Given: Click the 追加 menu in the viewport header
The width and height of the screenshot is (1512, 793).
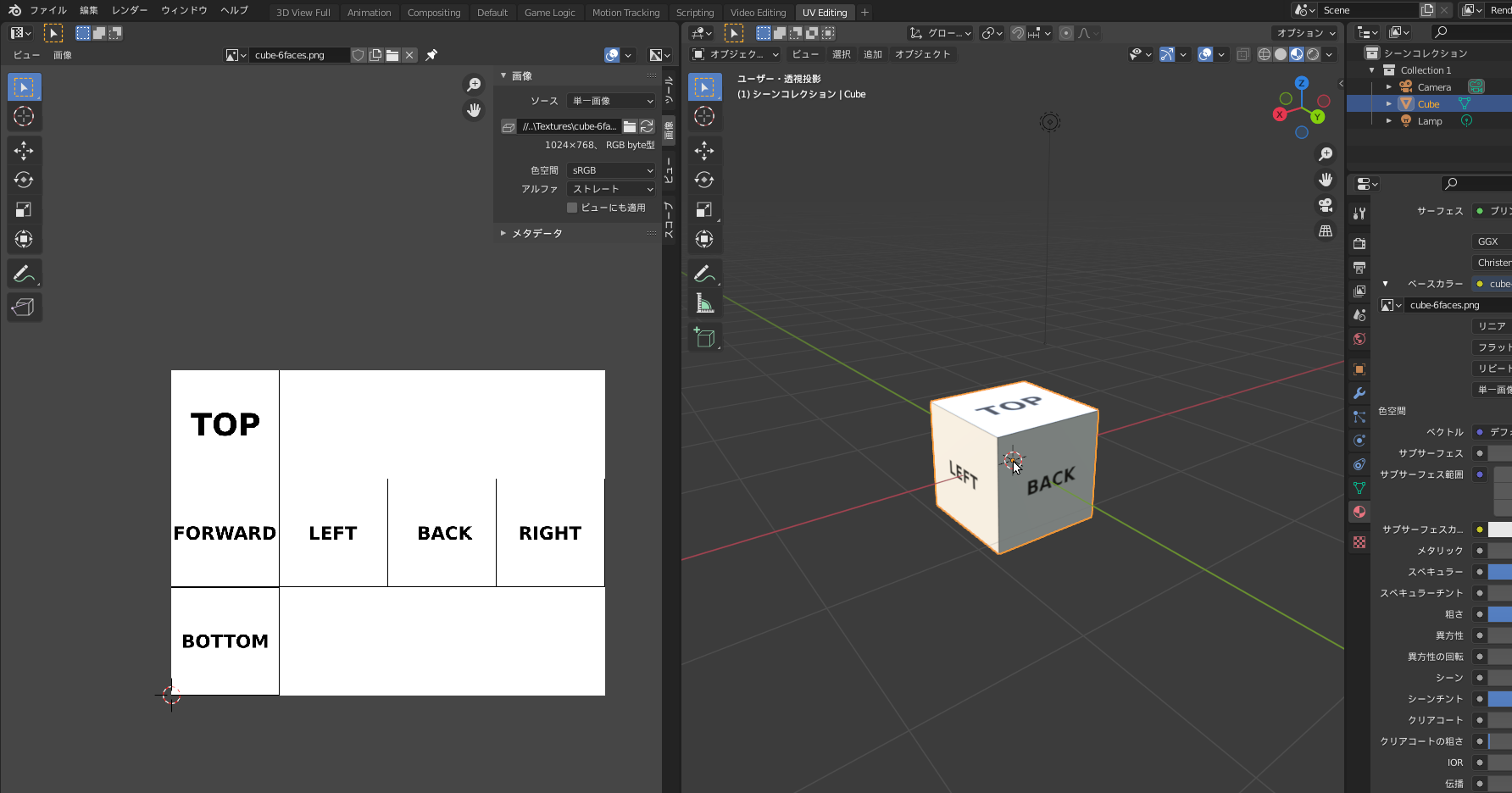Looking at the screenshot, I should (x=873, y=54).
